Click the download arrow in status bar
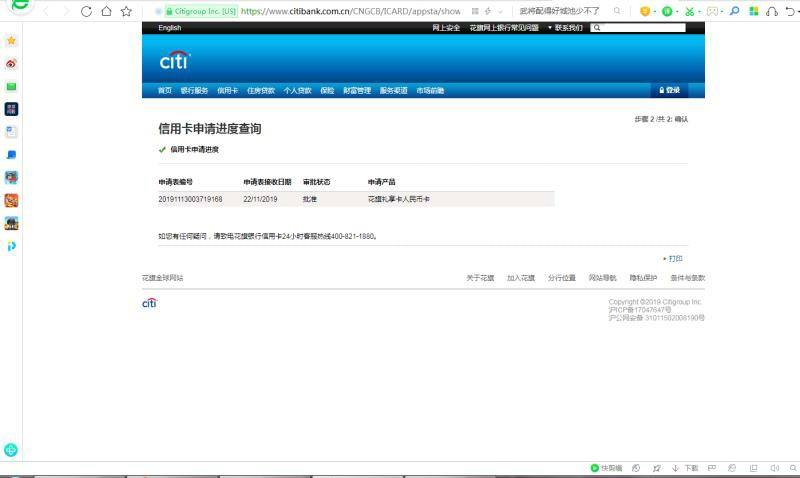This screenshot has height=478, width=800. [x=675, y=468]
